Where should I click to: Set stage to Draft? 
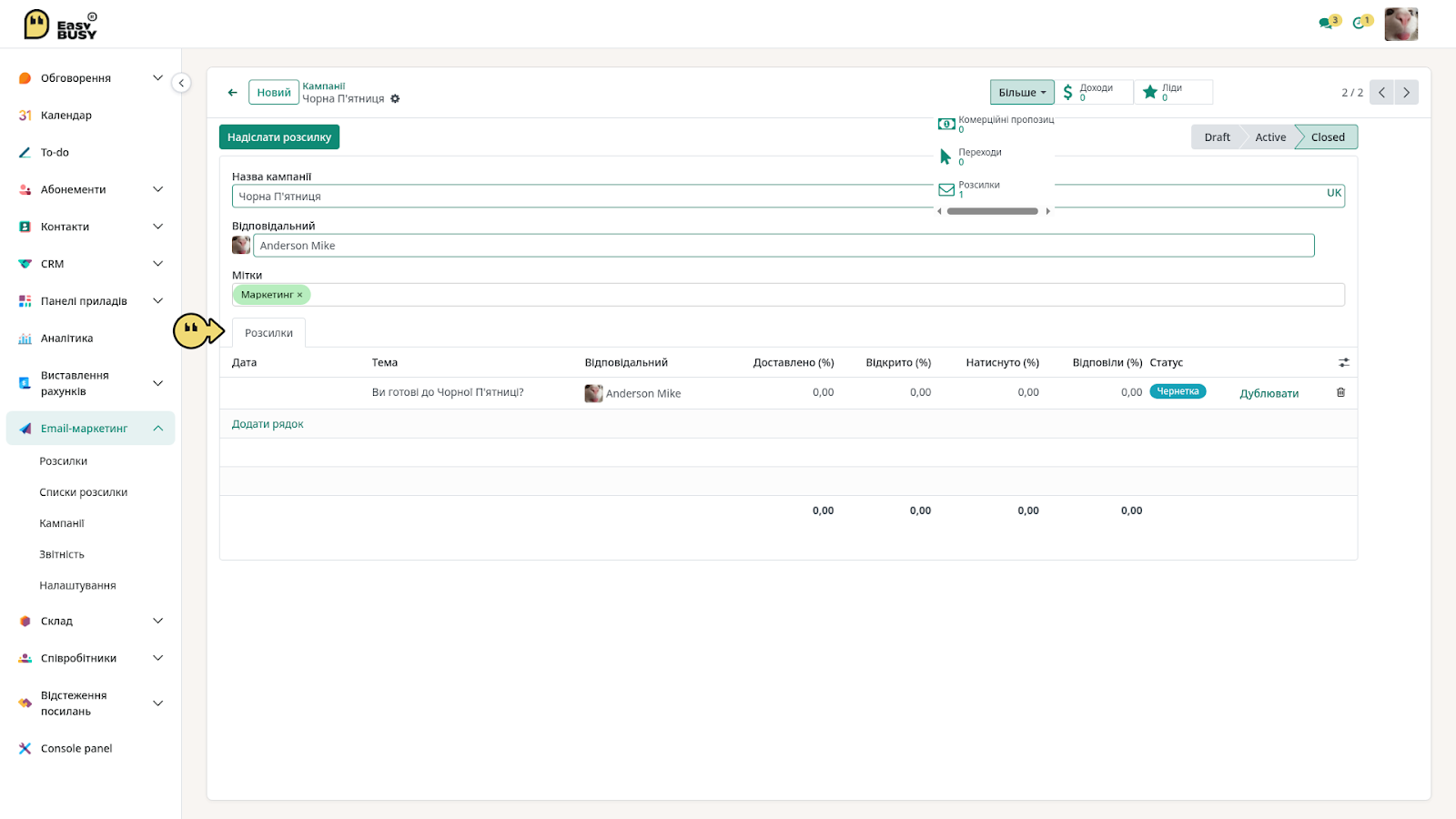click(1217, 137)
